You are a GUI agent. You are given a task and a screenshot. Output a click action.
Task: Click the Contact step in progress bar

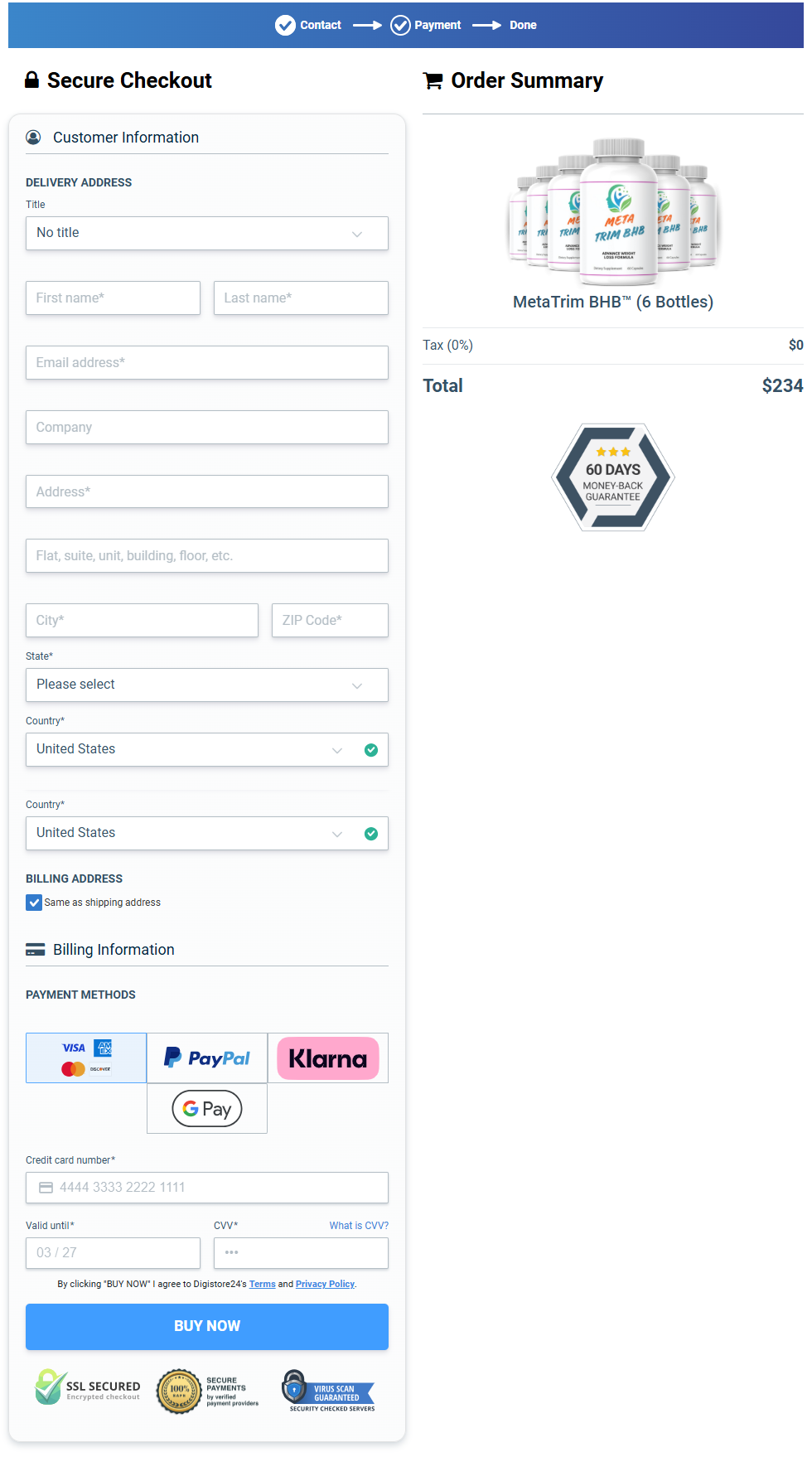point(309,26)
